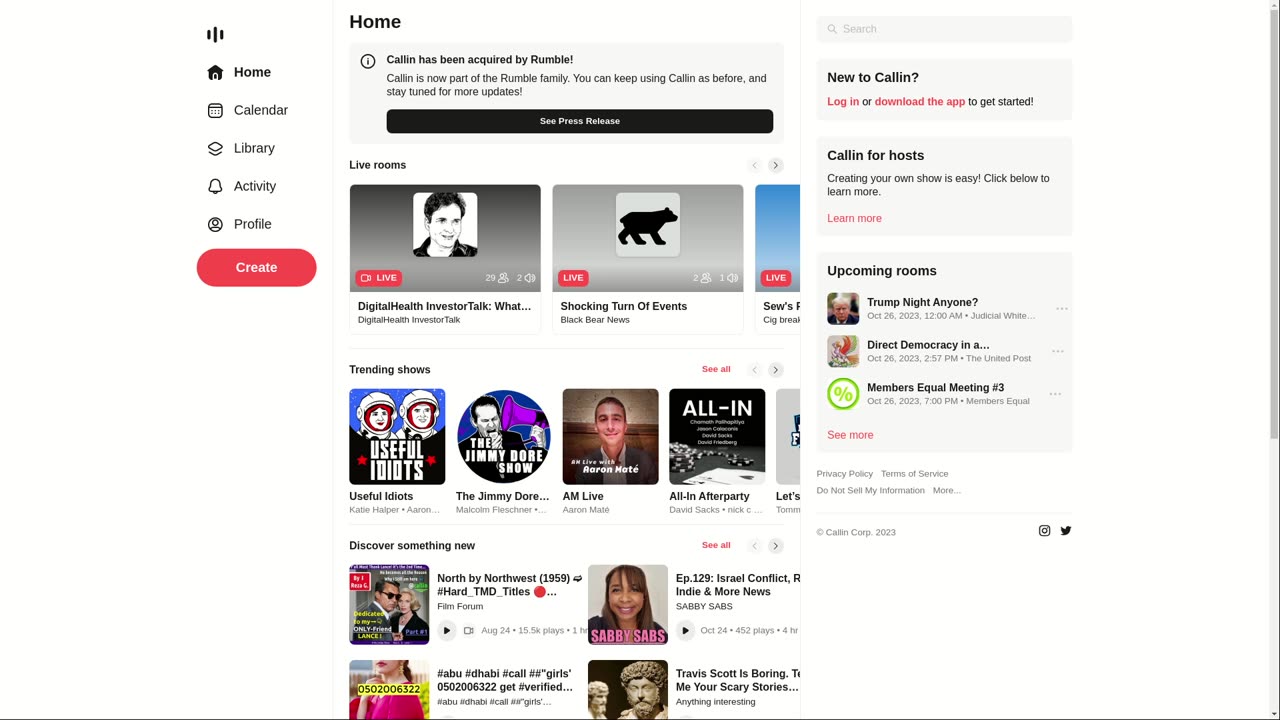Open abu dhabi call episode thumbnail
The image size is (1280, 720).
pos(389,690)
